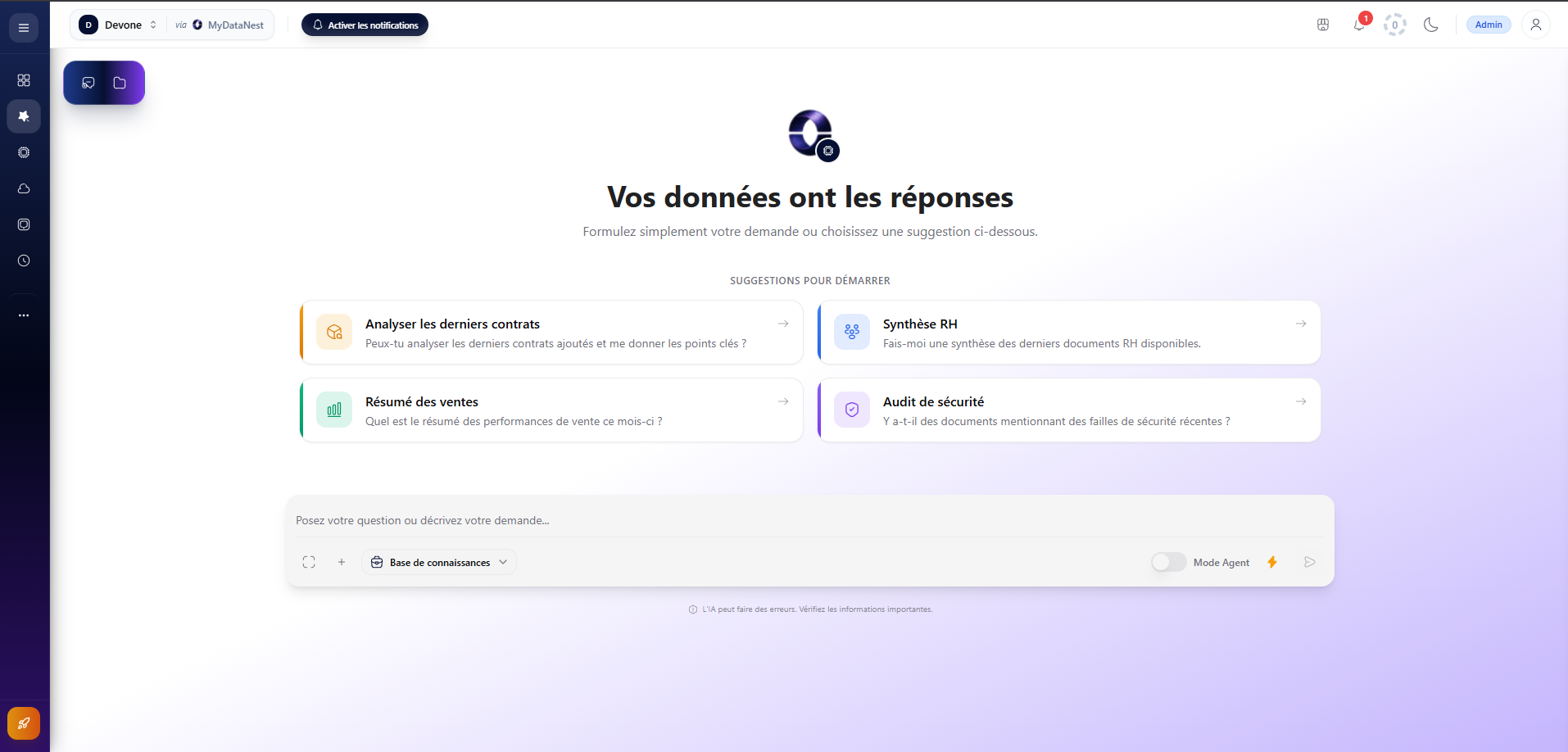Click the Admin badge

point(1488,25)
